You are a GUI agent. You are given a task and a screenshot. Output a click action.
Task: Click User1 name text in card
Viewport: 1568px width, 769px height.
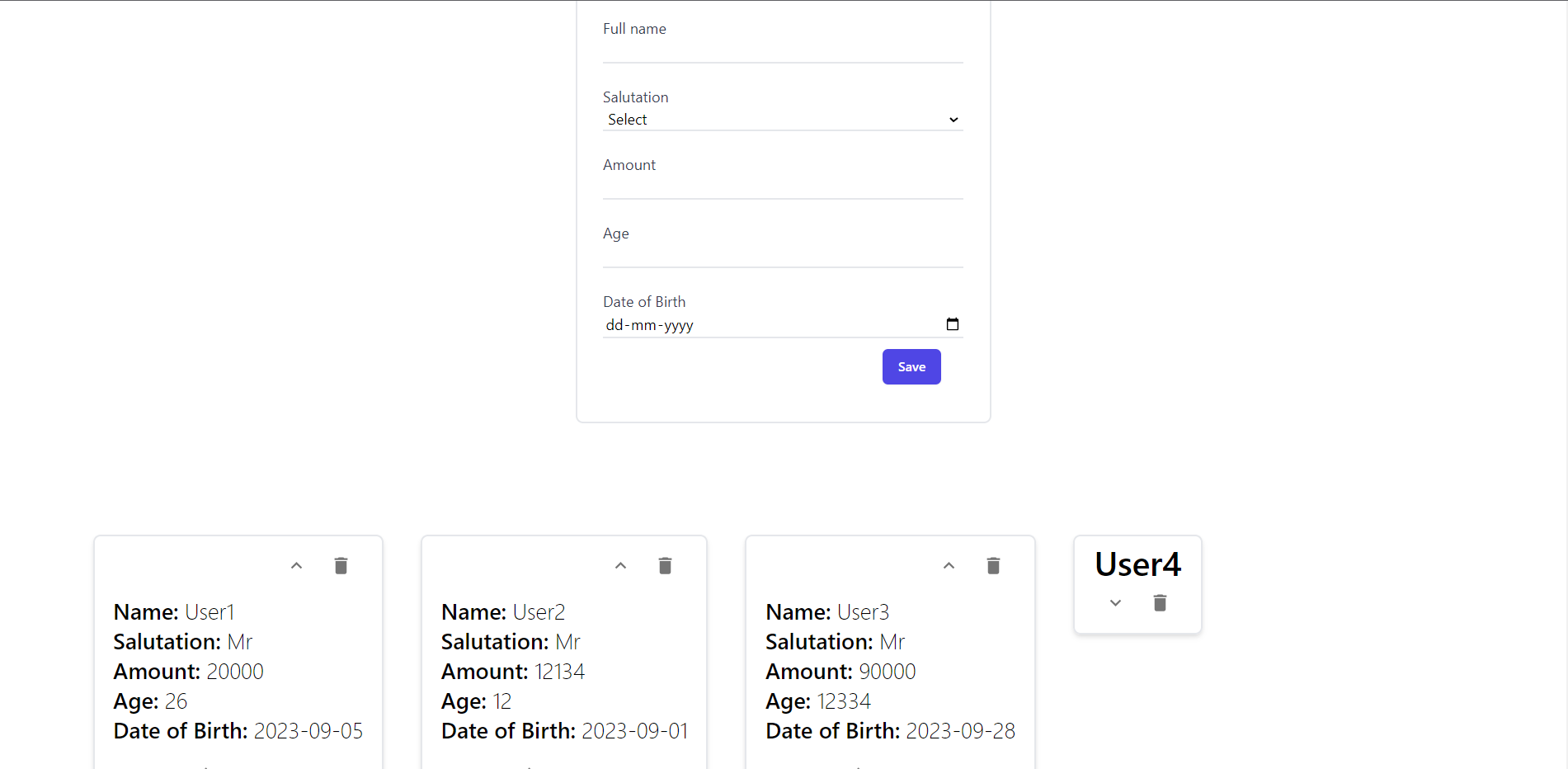[210, 612]
